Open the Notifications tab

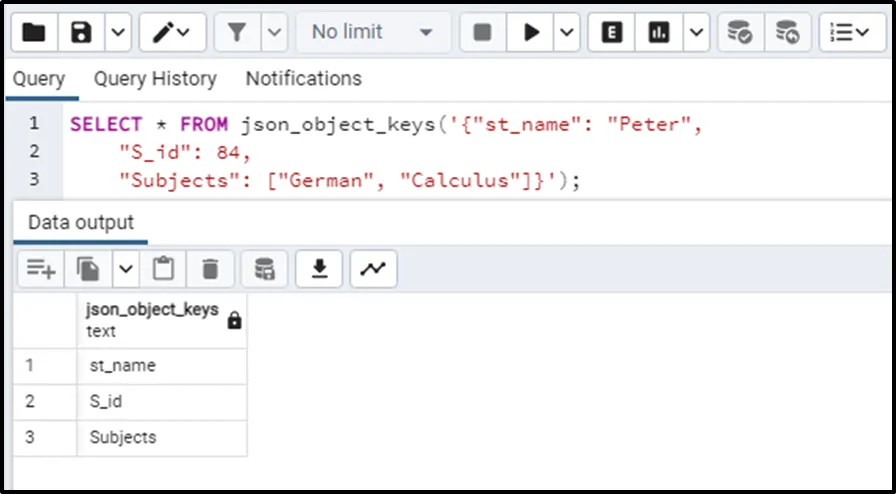(304, 78)
